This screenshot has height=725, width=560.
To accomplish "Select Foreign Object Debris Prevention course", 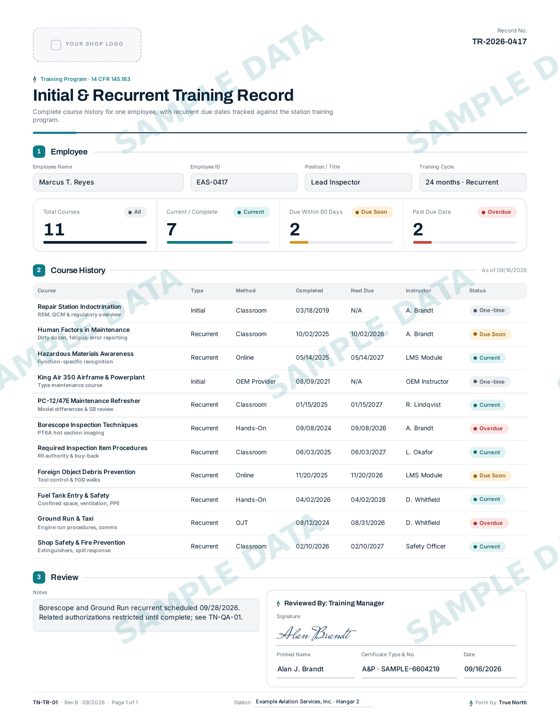I will pos(280,475).
